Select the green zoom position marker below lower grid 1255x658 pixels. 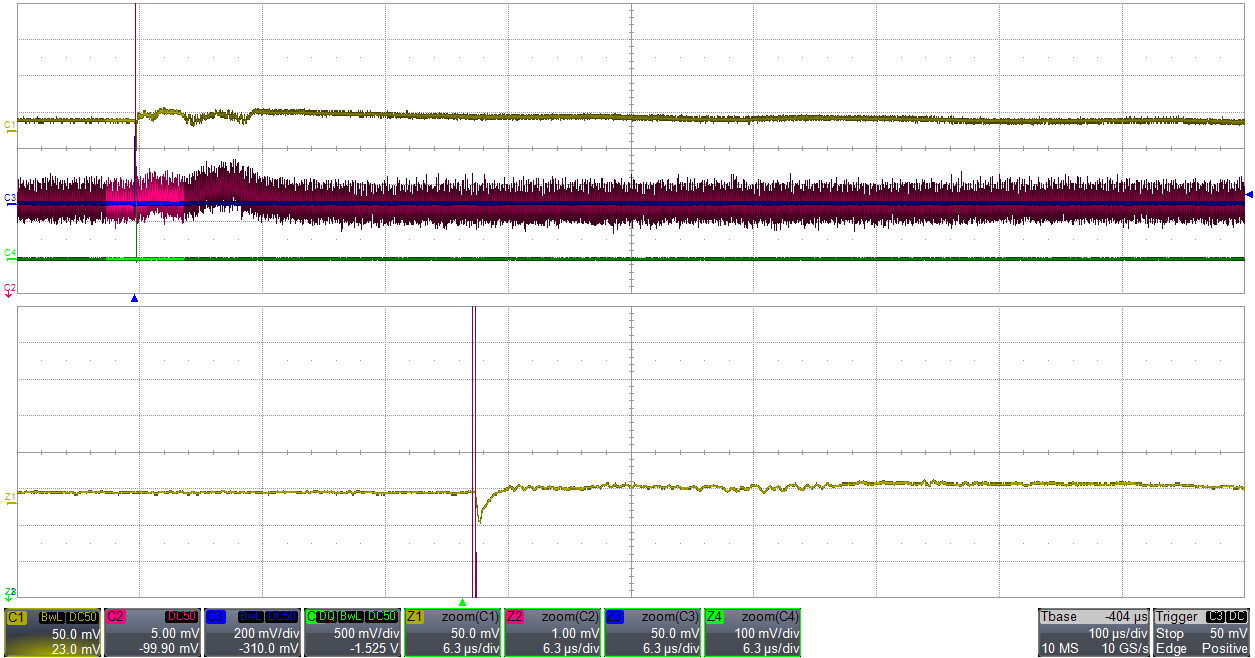click(462, 602)
